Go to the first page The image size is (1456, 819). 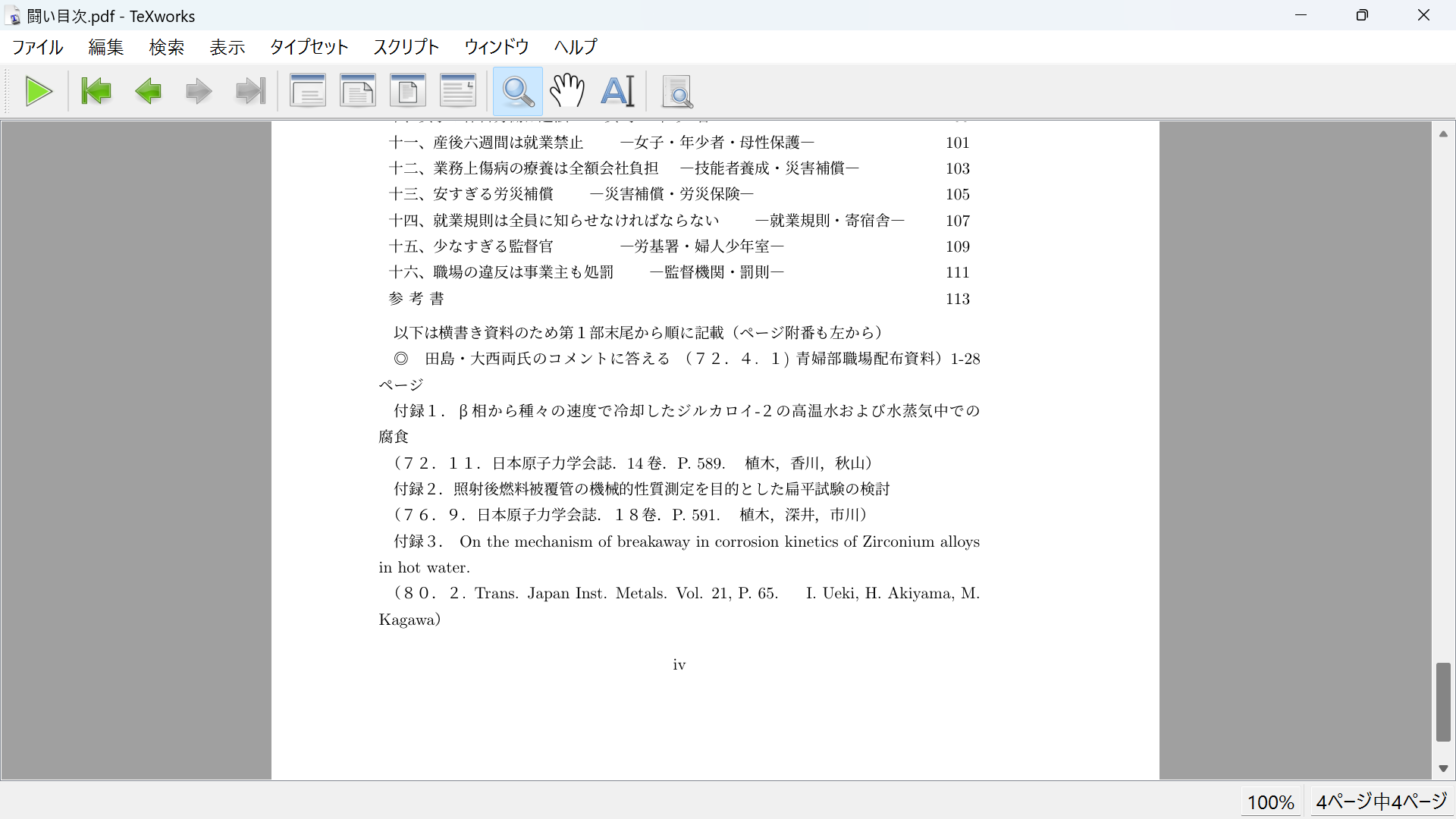click(x=96, y=92)
